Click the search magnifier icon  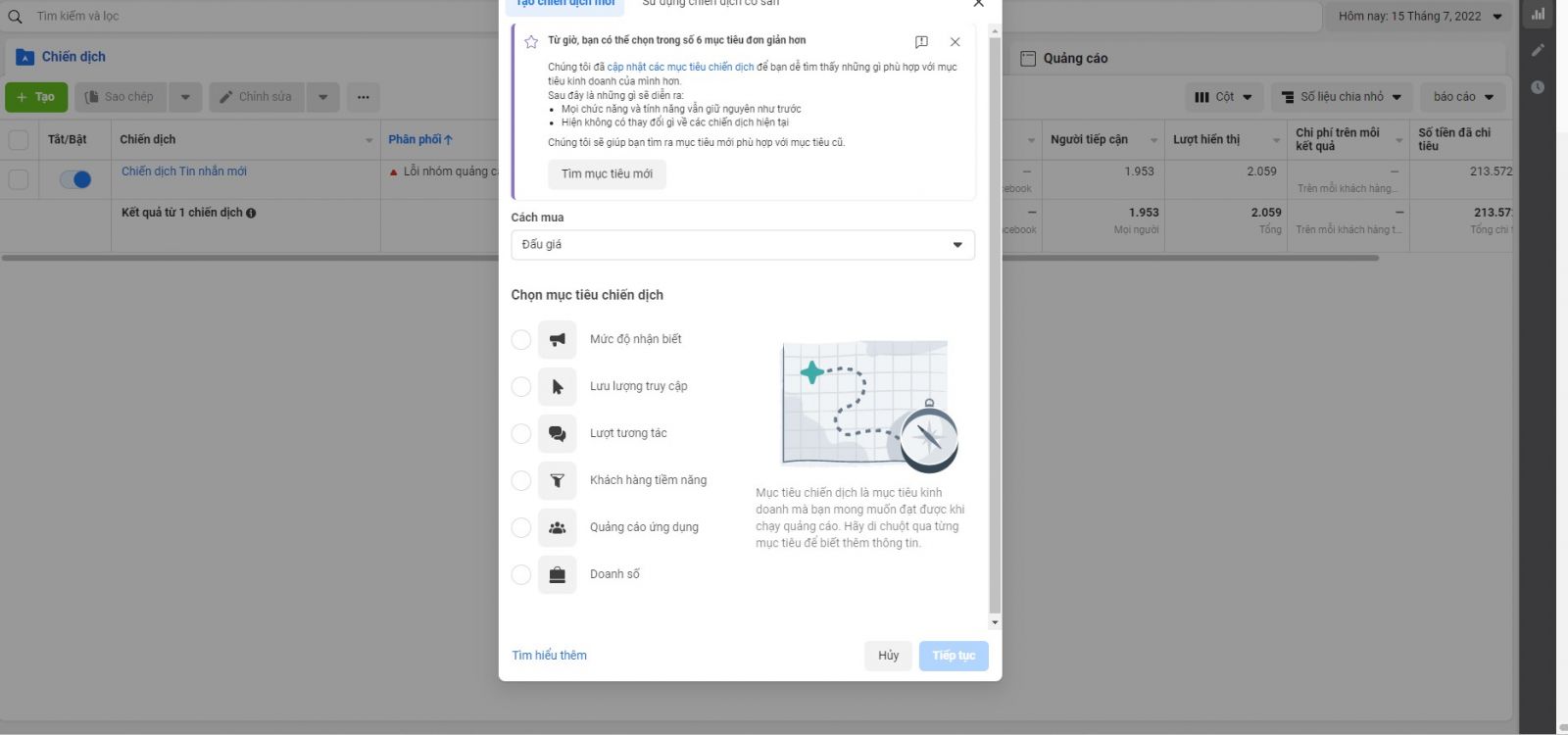[x=15, y=17]
